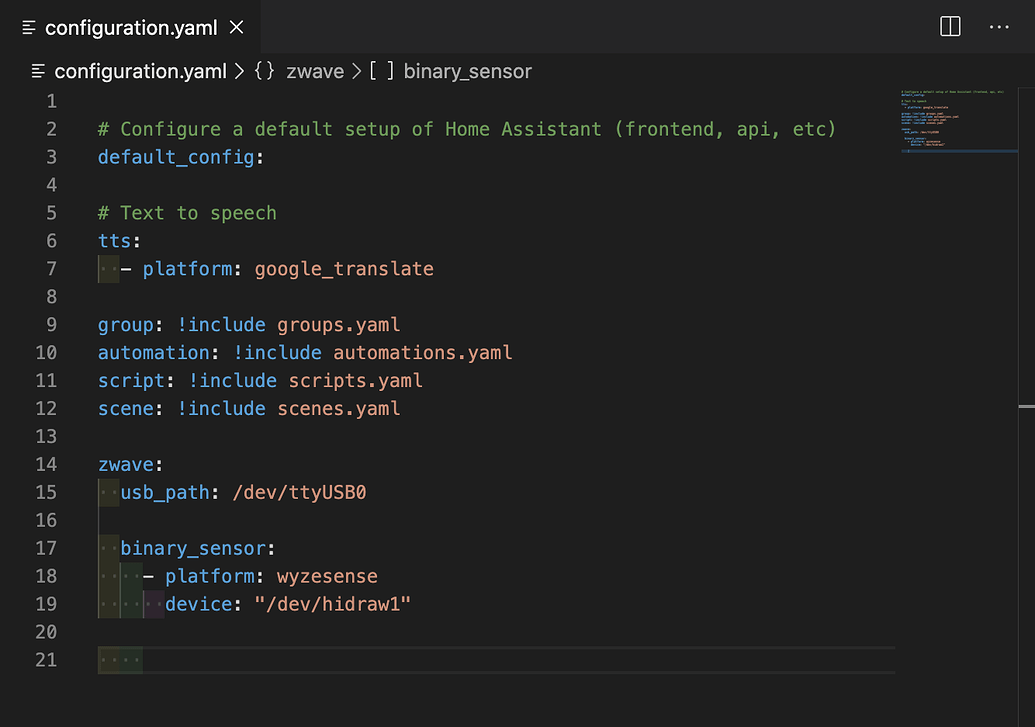Open the binary_sensor breadcrumb dropdown
The image size is (1035, 727).
point(467,71)
